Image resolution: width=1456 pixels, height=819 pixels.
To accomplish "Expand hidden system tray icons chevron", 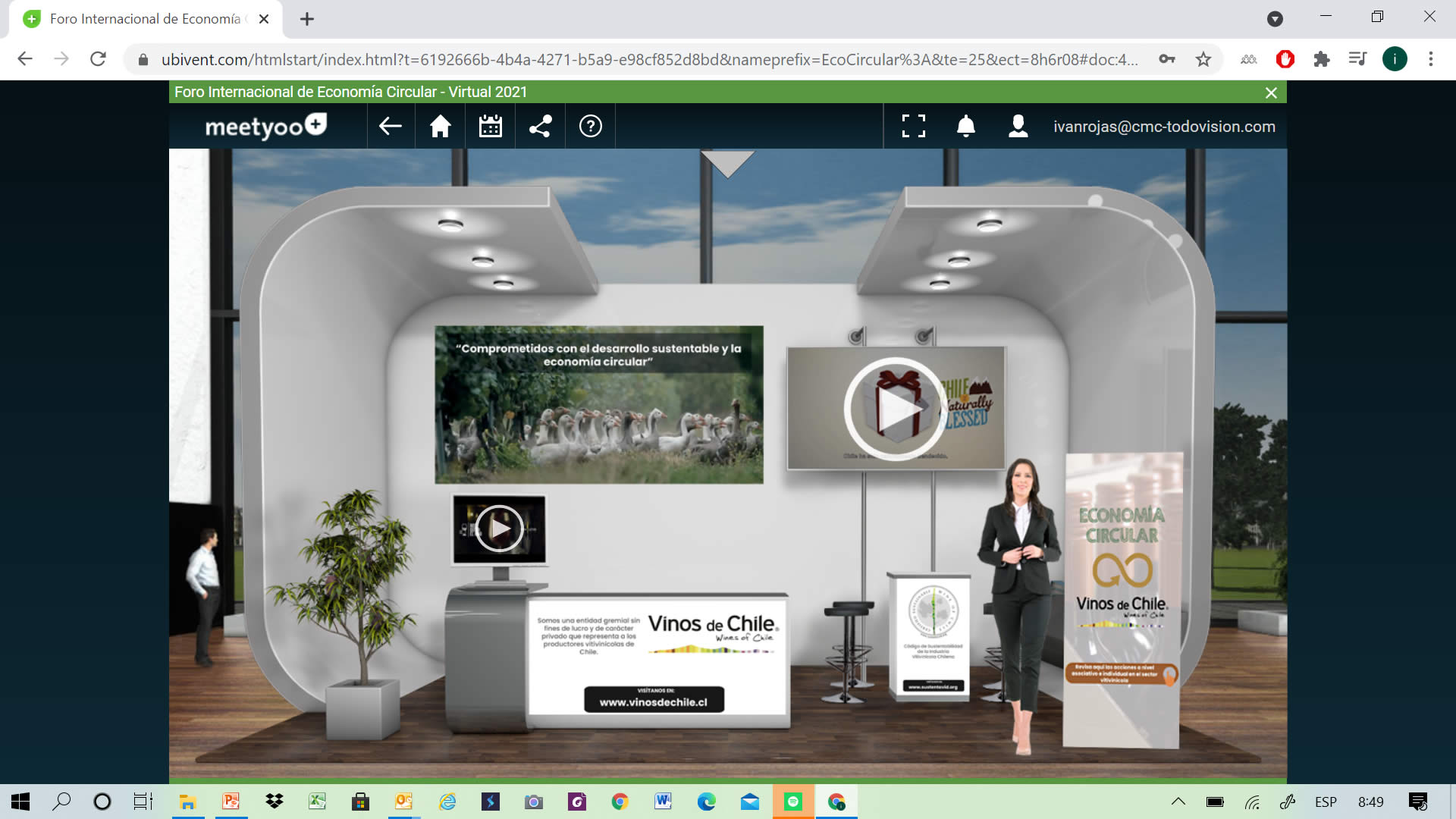I will pos(1178,802).
